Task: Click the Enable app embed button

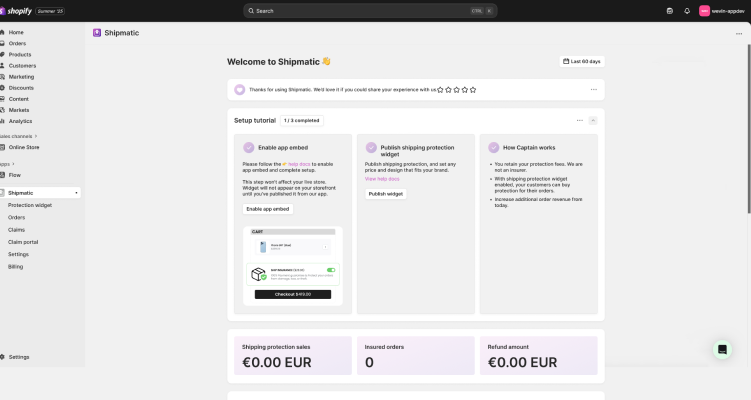Action: [268, 209]
